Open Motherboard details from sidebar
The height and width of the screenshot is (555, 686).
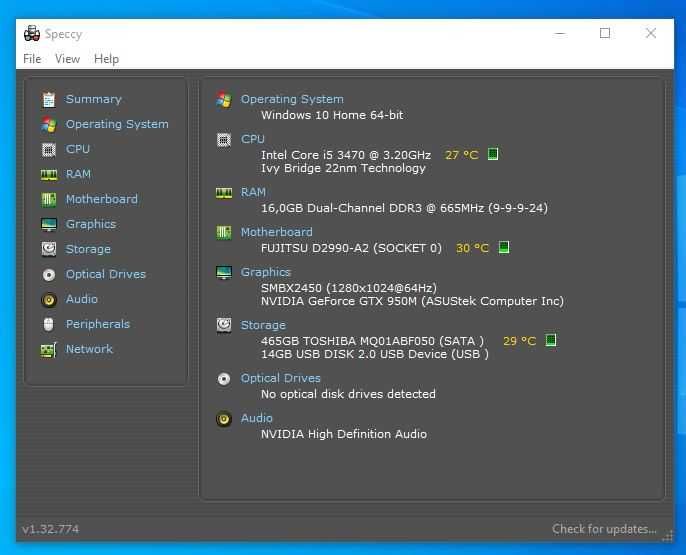(102, 199)
